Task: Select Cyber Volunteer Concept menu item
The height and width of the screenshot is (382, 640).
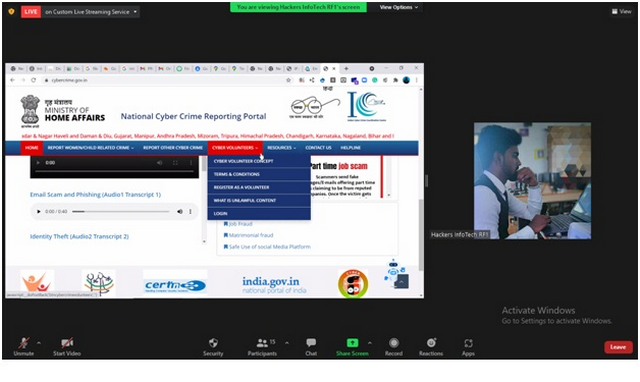Action: (x=259, y=161)
